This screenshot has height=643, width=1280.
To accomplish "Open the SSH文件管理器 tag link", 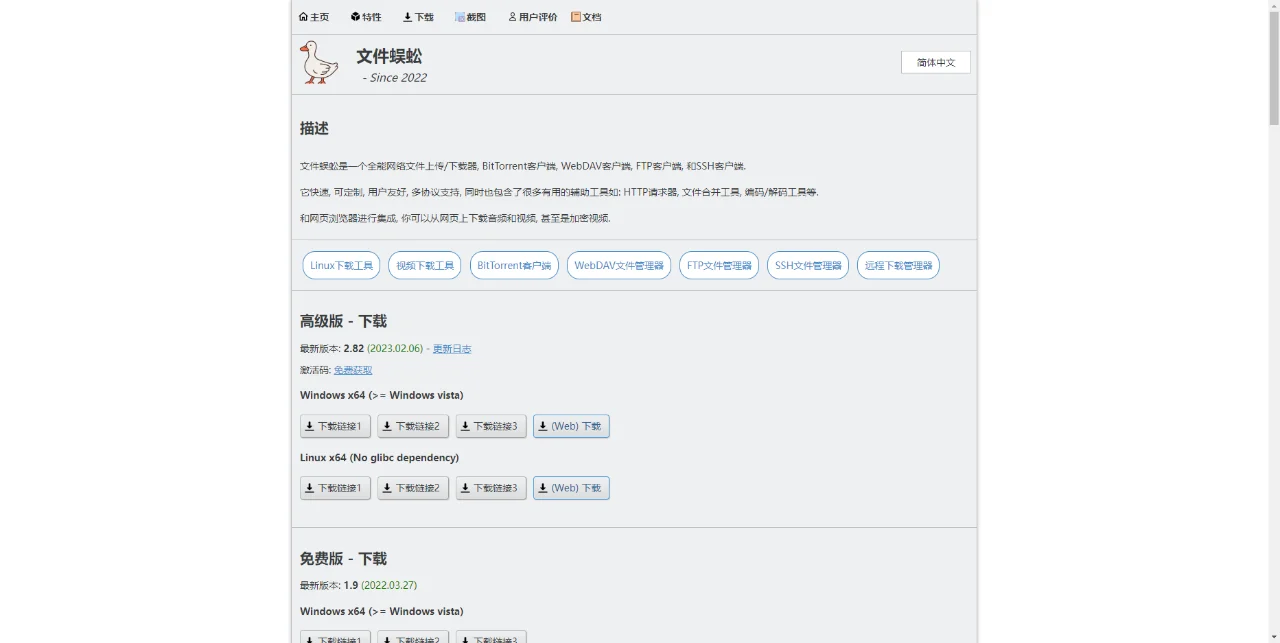I will pyautogui.click(x=808, y=265).
